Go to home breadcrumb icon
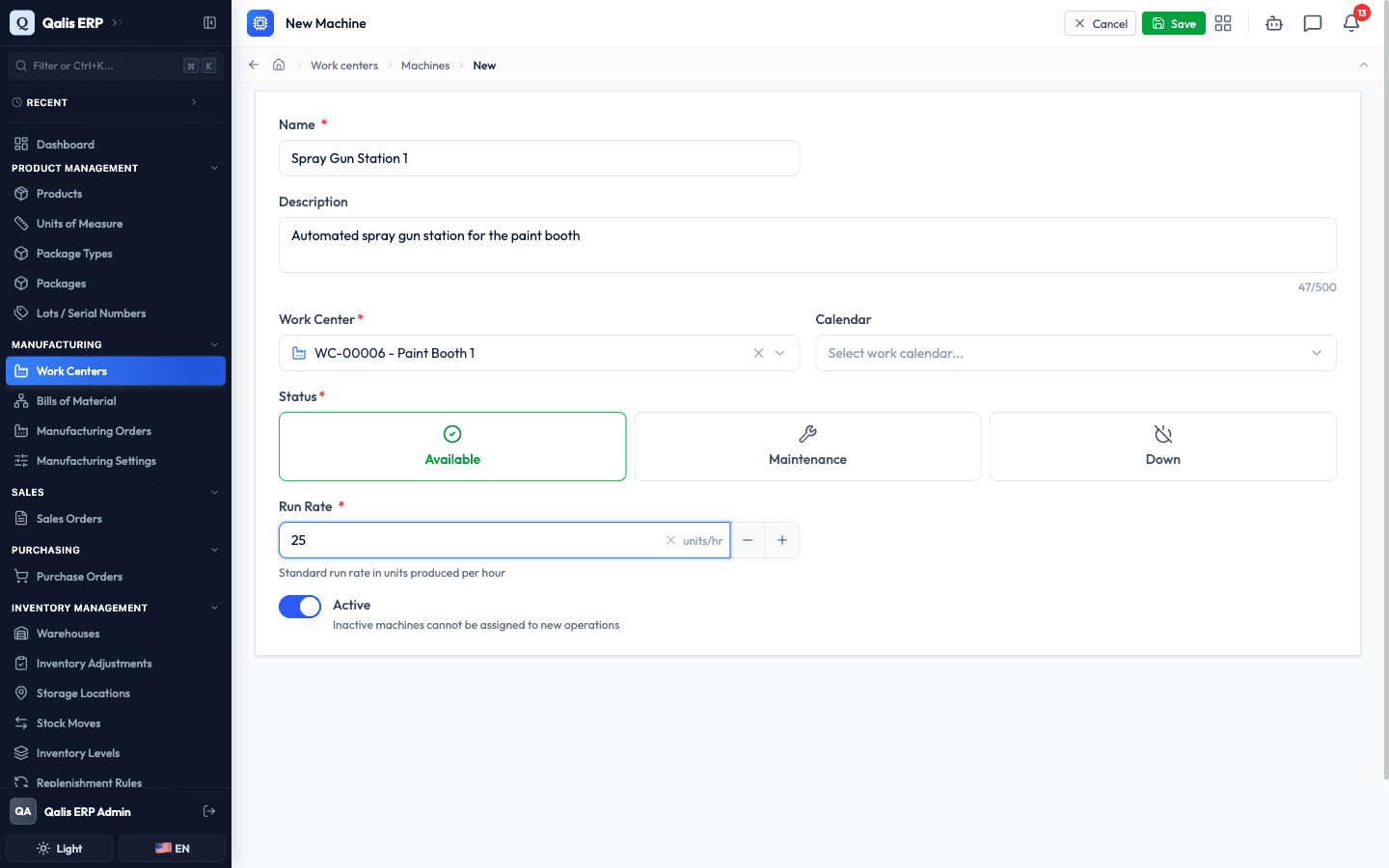 click(x=279, y=65)
